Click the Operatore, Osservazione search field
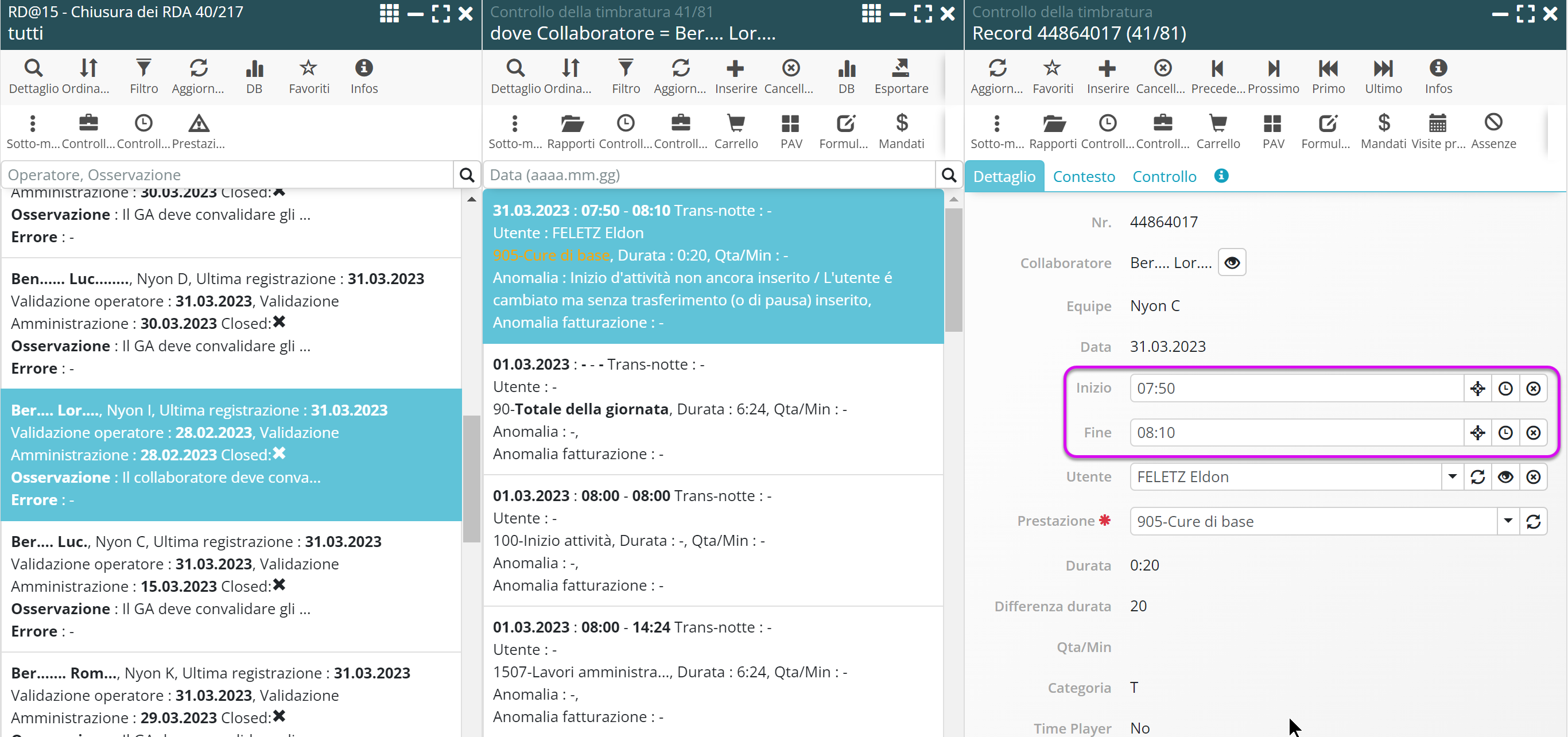1568x737 pixels. click(228, 175)
